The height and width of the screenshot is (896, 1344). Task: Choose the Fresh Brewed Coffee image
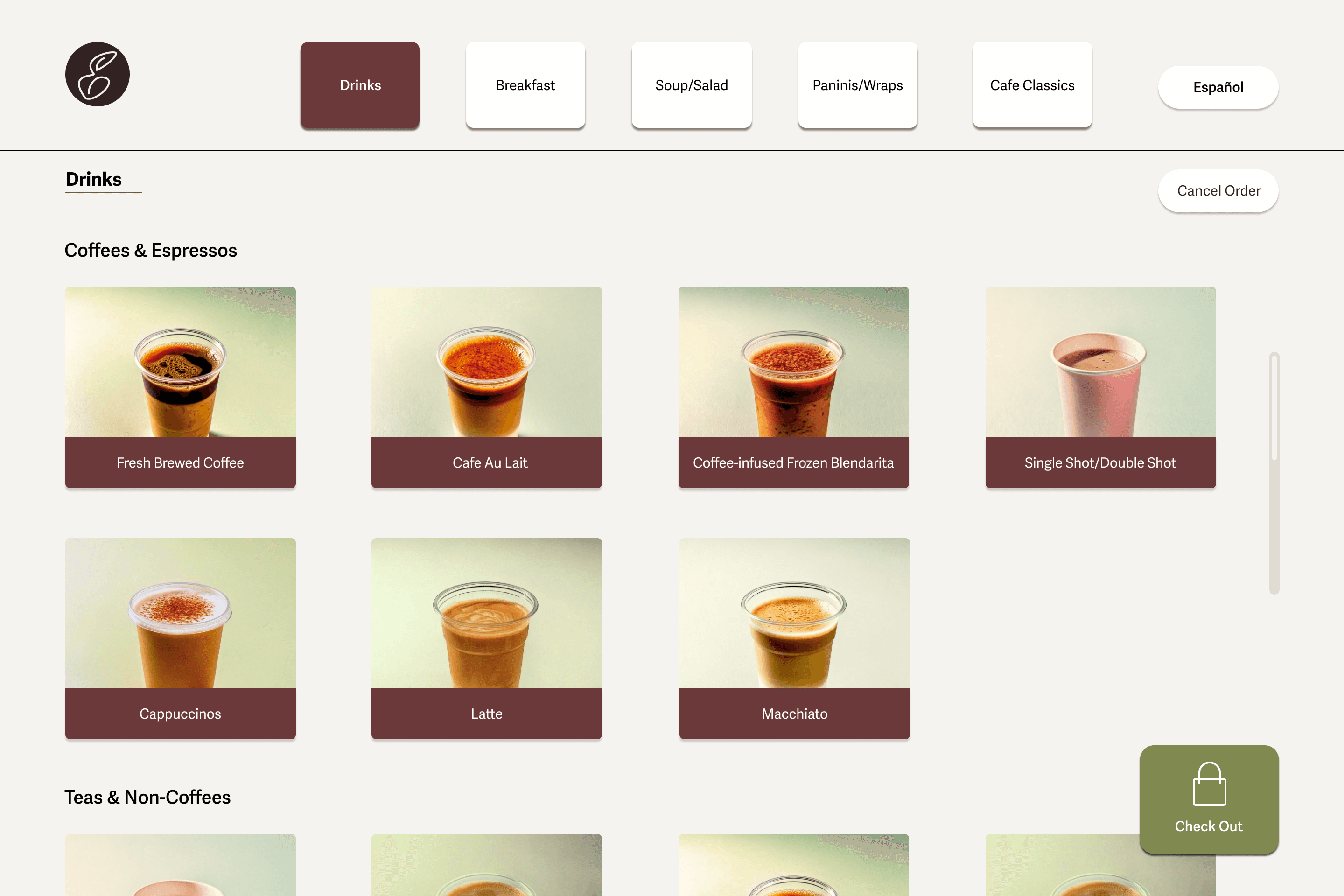pos(181,362)
